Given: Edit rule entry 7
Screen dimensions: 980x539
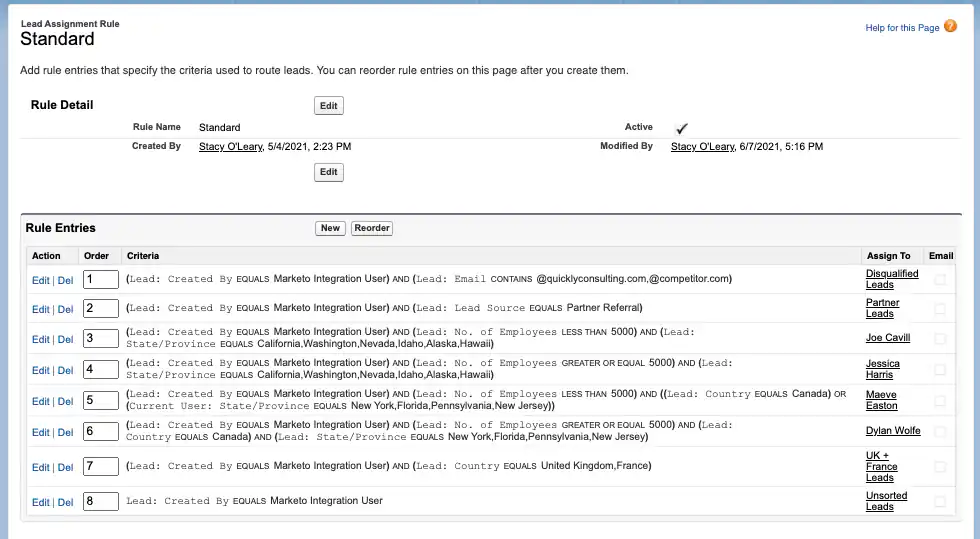Looking at the screenshot, I should (41, 467).
